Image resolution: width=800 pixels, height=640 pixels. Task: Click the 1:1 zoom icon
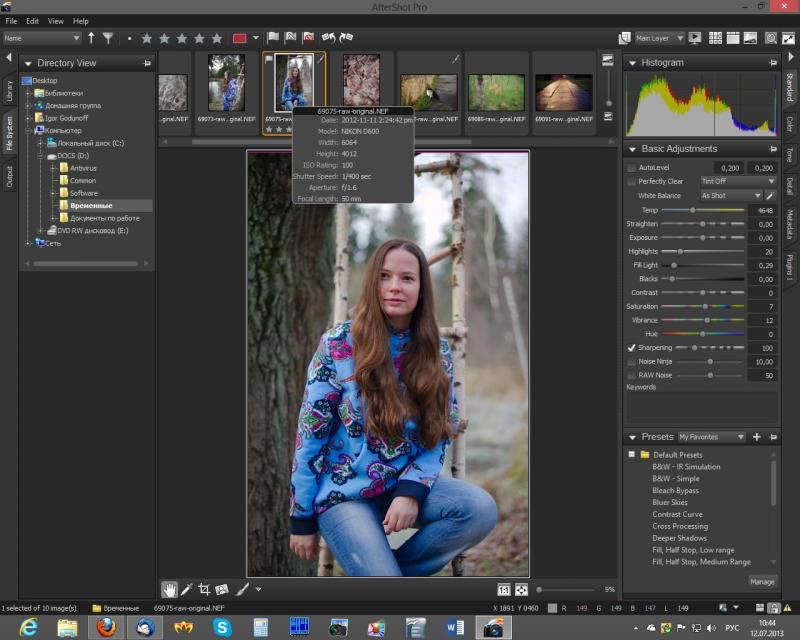(x=504, y=590)
